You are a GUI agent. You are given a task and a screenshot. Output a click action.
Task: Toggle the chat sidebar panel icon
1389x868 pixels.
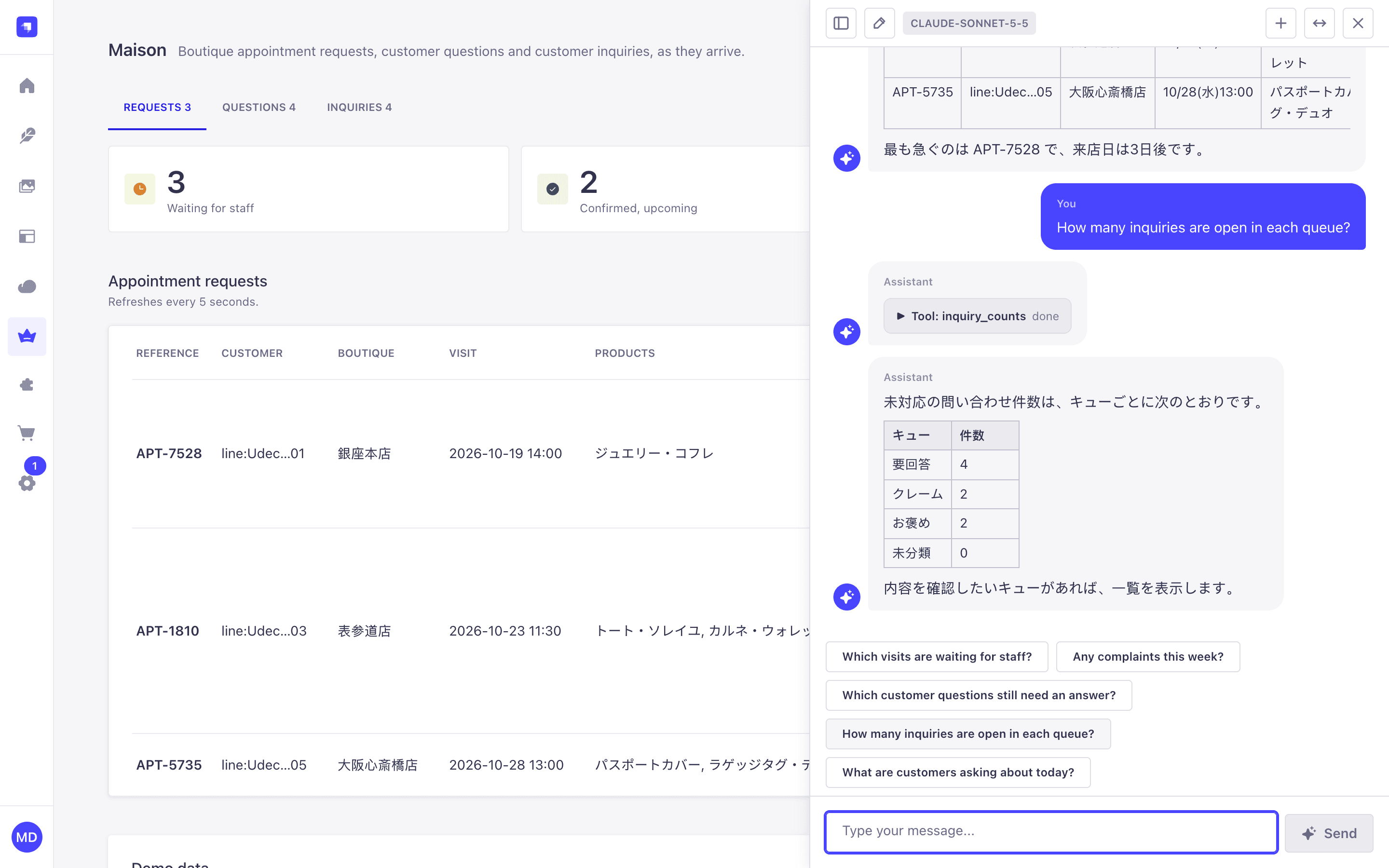tap(841, 23)
